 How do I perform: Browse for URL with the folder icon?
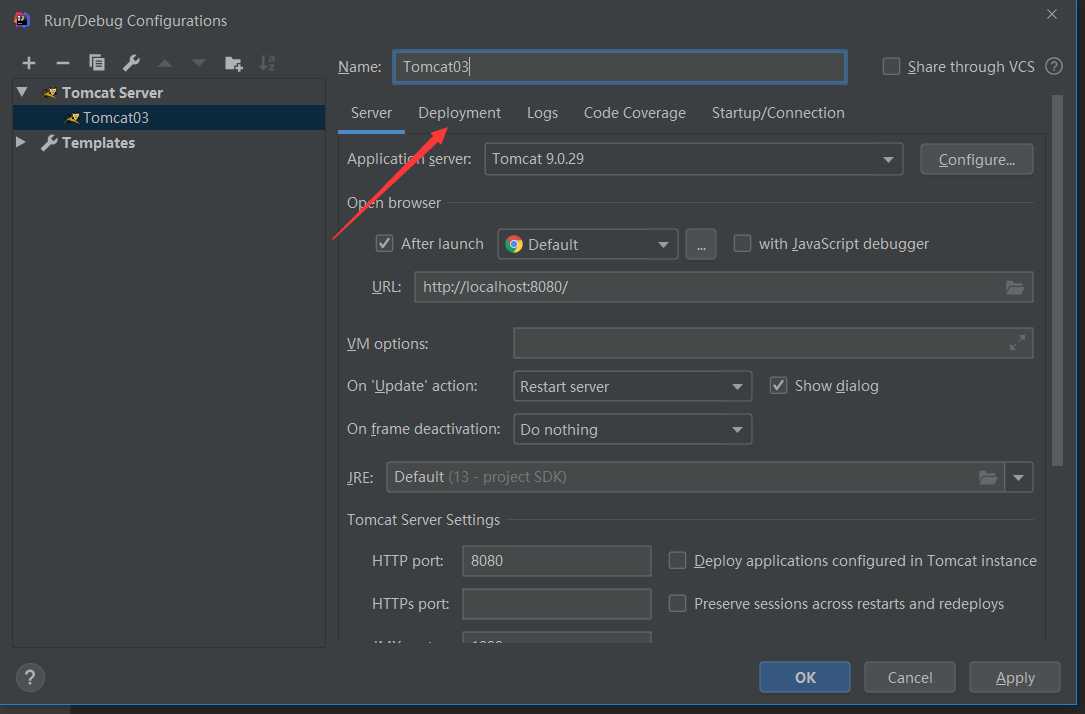pos(1014,287)
